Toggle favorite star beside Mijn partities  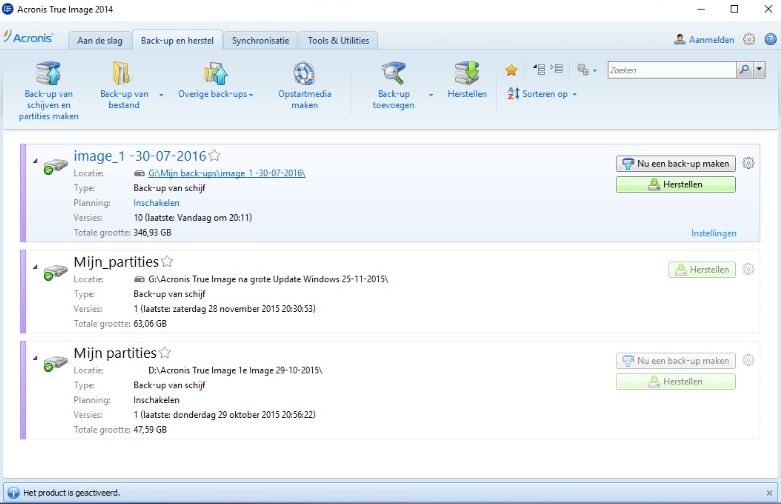[x=165, y=353]
